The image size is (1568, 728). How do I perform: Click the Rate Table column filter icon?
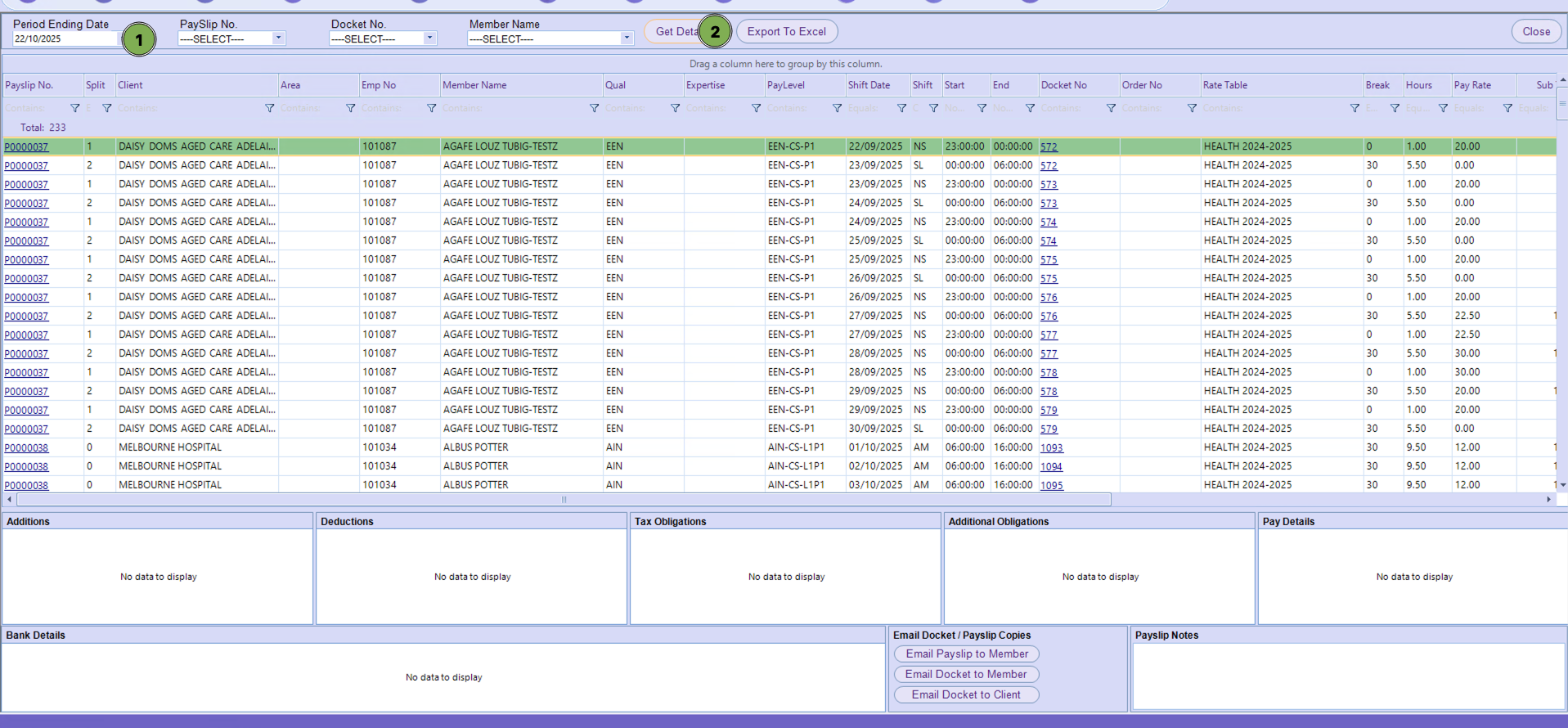pos(1355,108)
